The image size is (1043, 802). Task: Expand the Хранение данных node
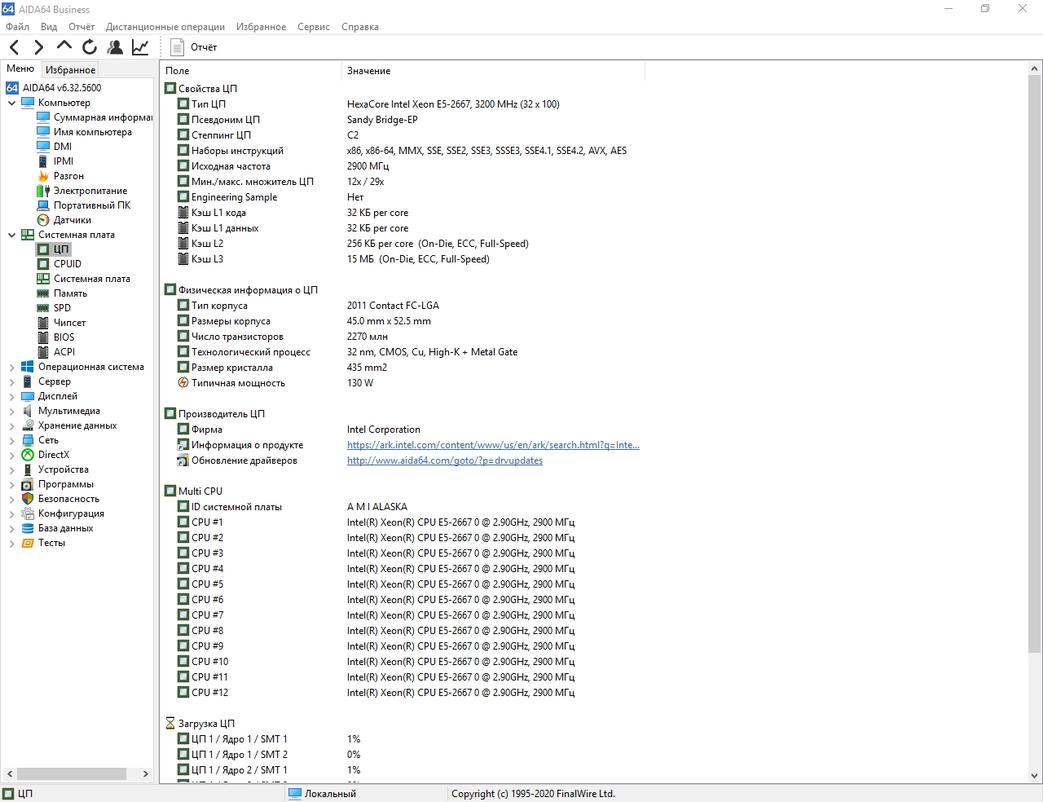11,426
